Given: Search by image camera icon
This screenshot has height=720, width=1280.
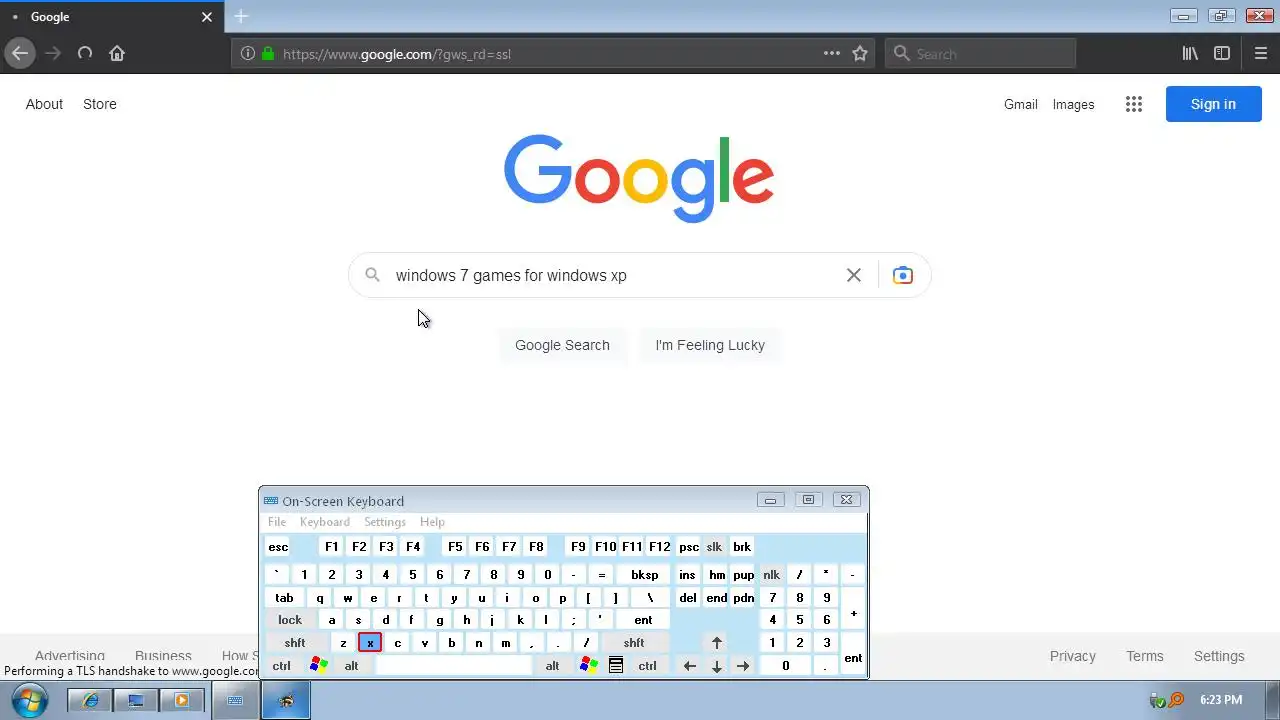Looking at the screenshot, I should (902, 275).
